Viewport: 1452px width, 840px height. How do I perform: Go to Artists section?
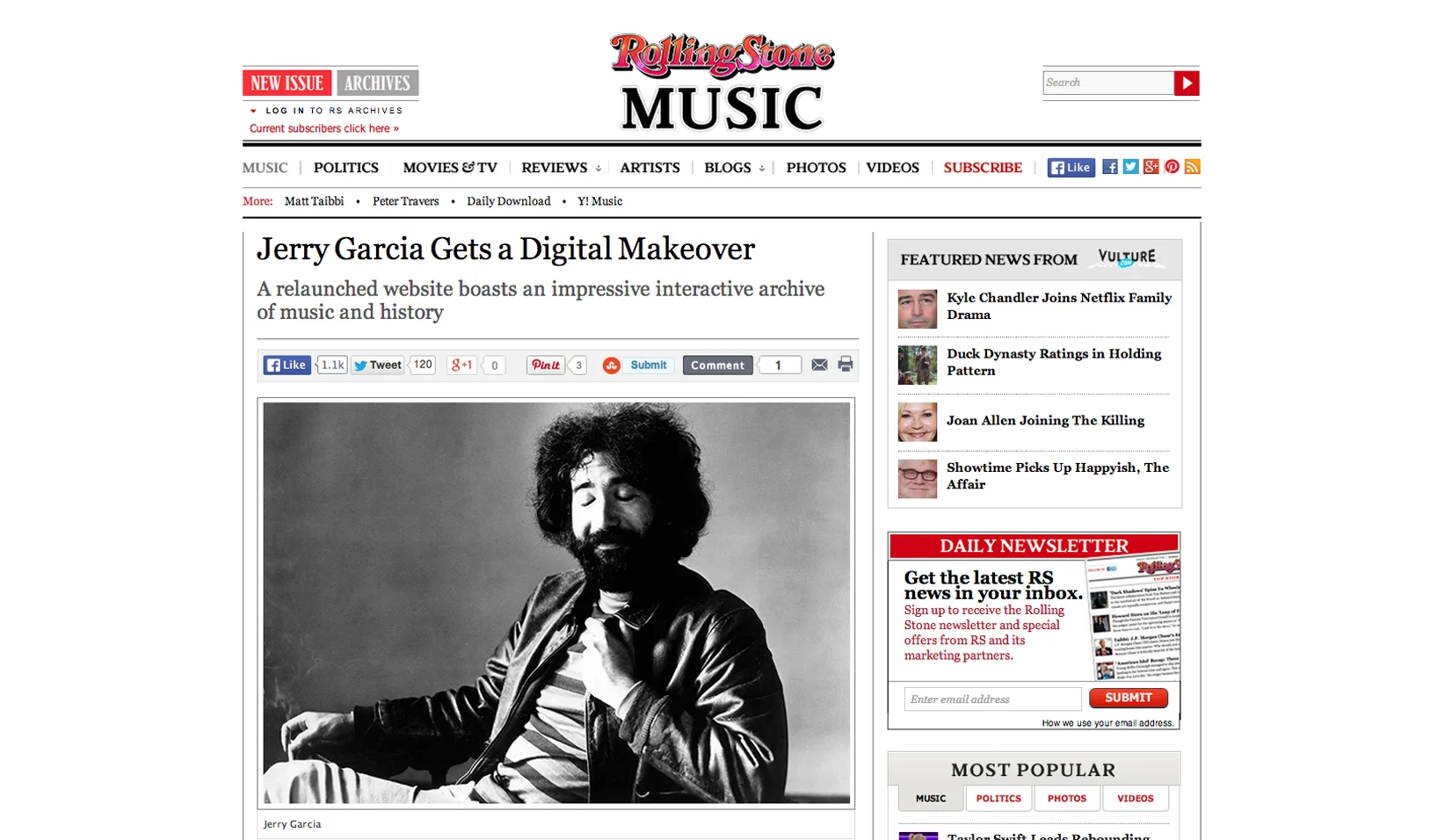tap(650, 168)
